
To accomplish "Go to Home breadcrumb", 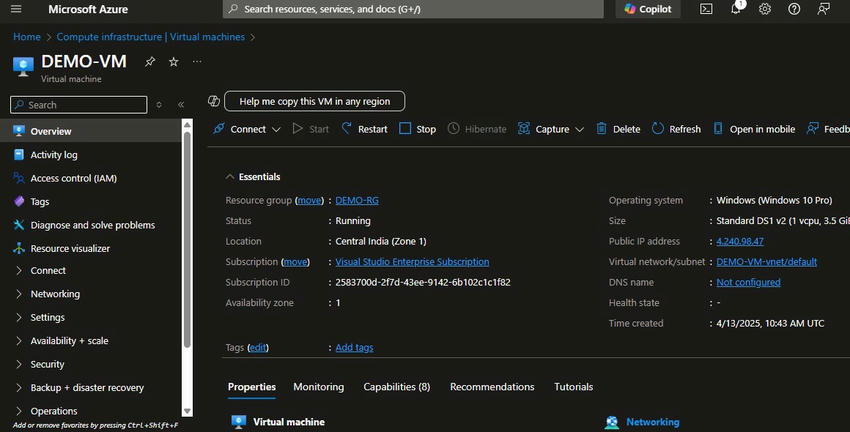I will pos(27,37).
